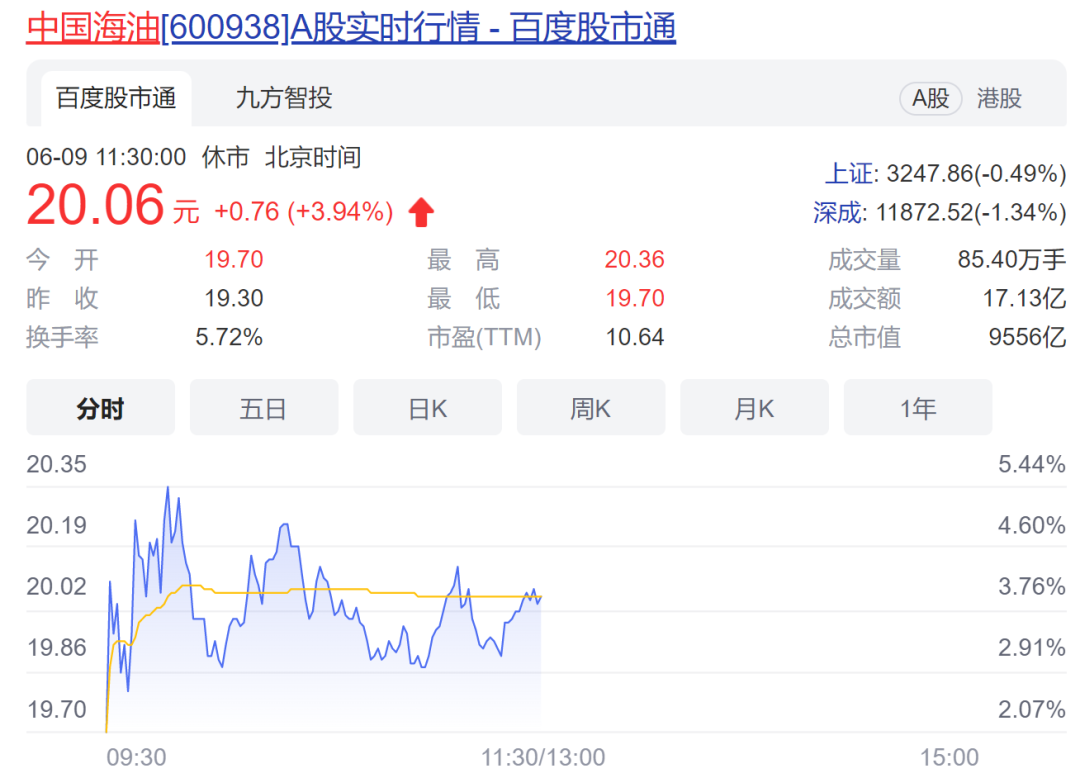Select the A股 market toggle
This screenshot has width=1080, height=778.
pos(930,98)
